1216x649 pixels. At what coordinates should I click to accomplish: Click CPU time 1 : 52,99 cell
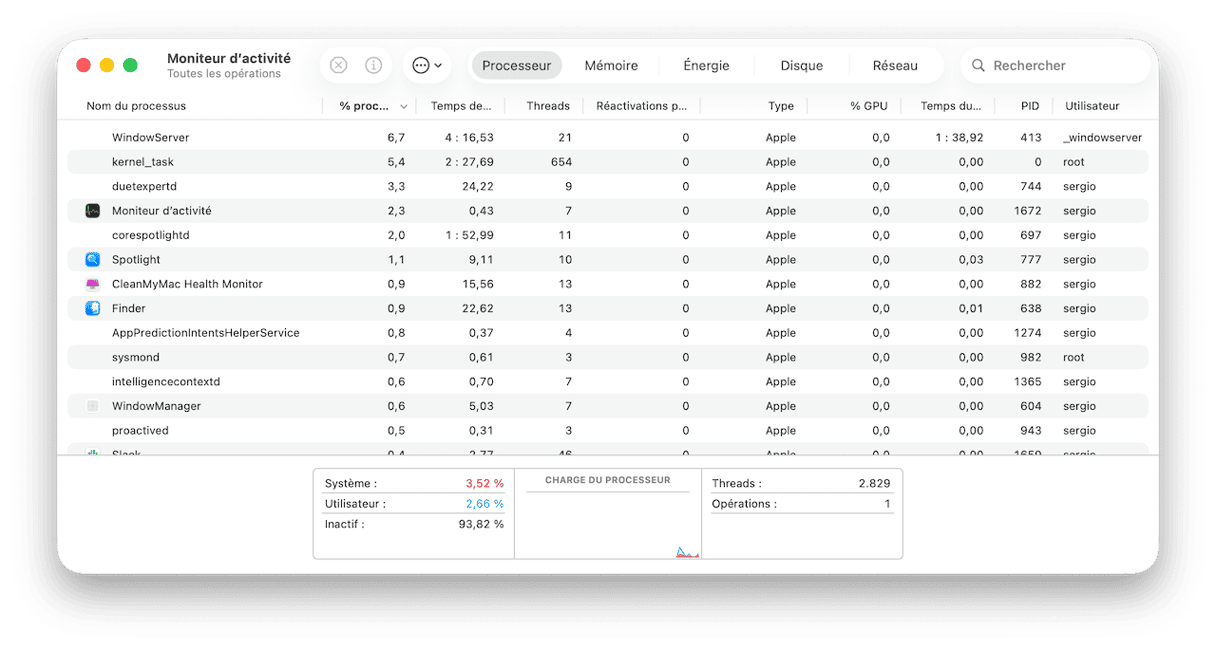coord(469,235)
